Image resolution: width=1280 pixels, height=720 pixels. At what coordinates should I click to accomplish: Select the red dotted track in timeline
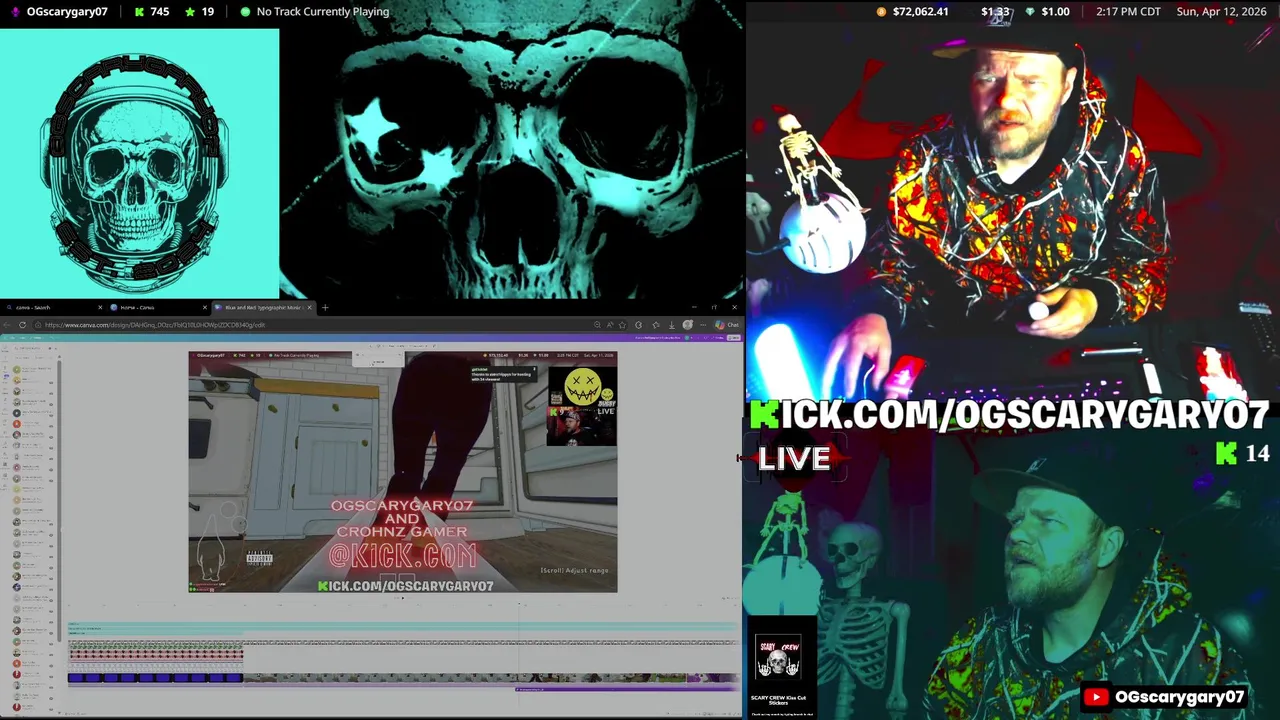155,654
